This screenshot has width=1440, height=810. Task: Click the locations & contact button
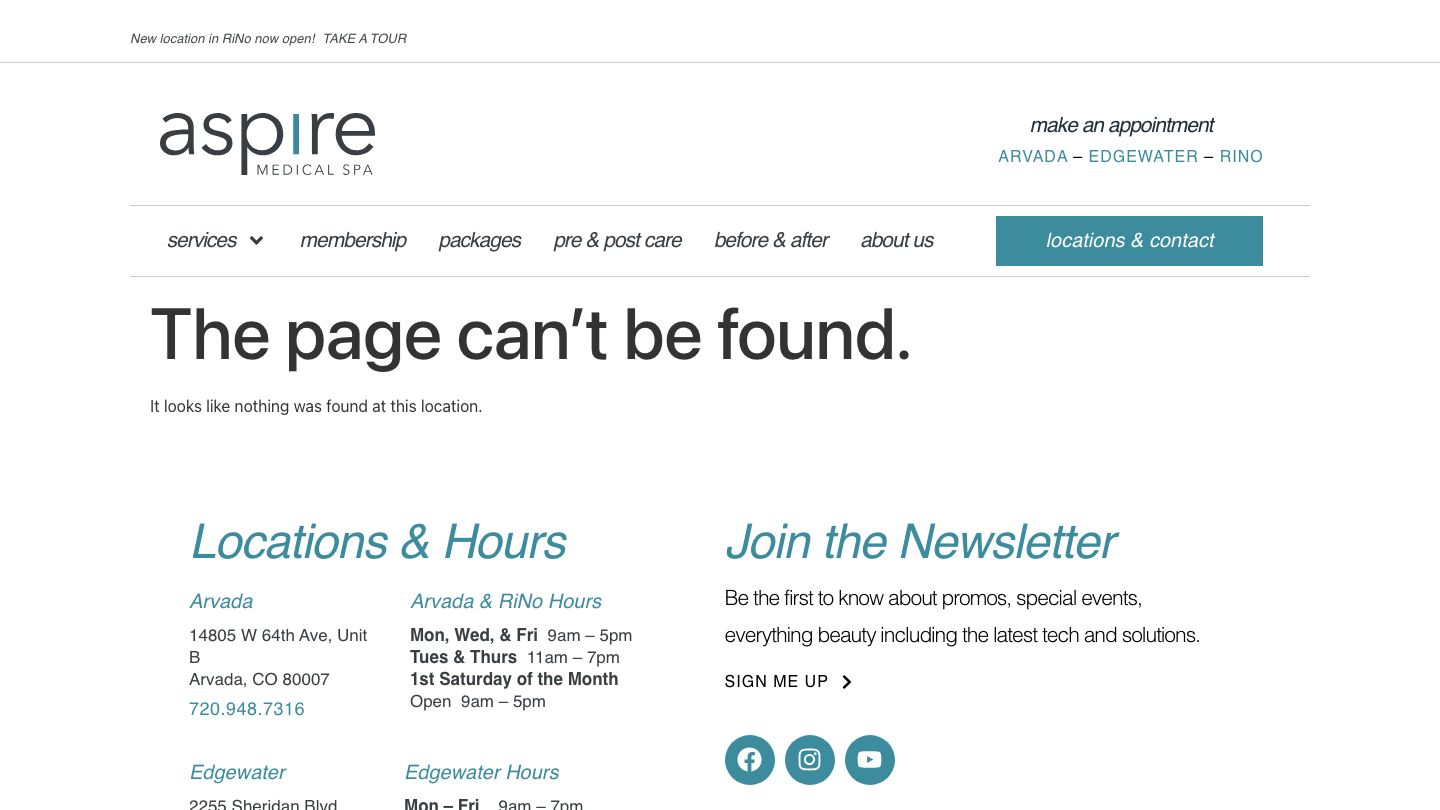click(1129, 240)
